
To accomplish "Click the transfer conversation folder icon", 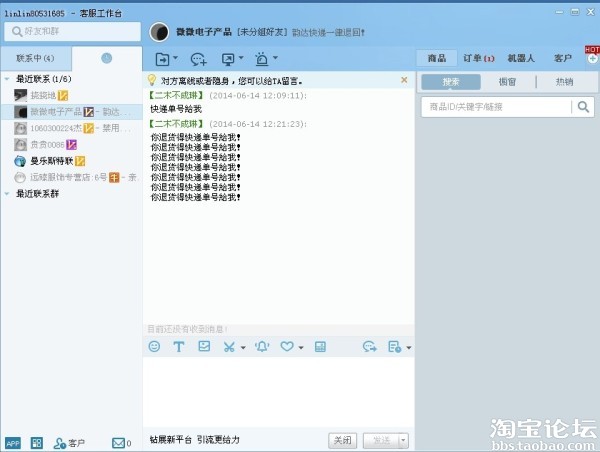I will point(162,59).
